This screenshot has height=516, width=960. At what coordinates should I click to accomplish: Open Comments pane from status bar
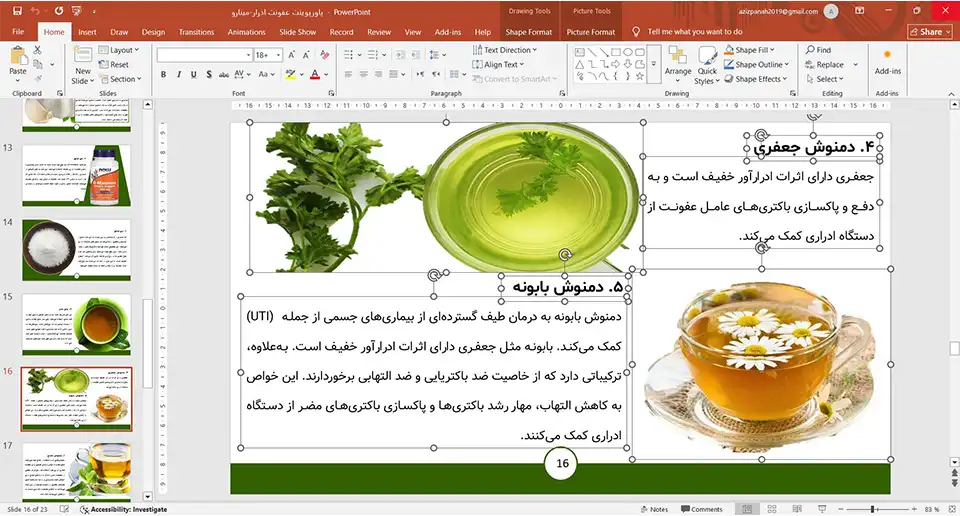[702, 509]
